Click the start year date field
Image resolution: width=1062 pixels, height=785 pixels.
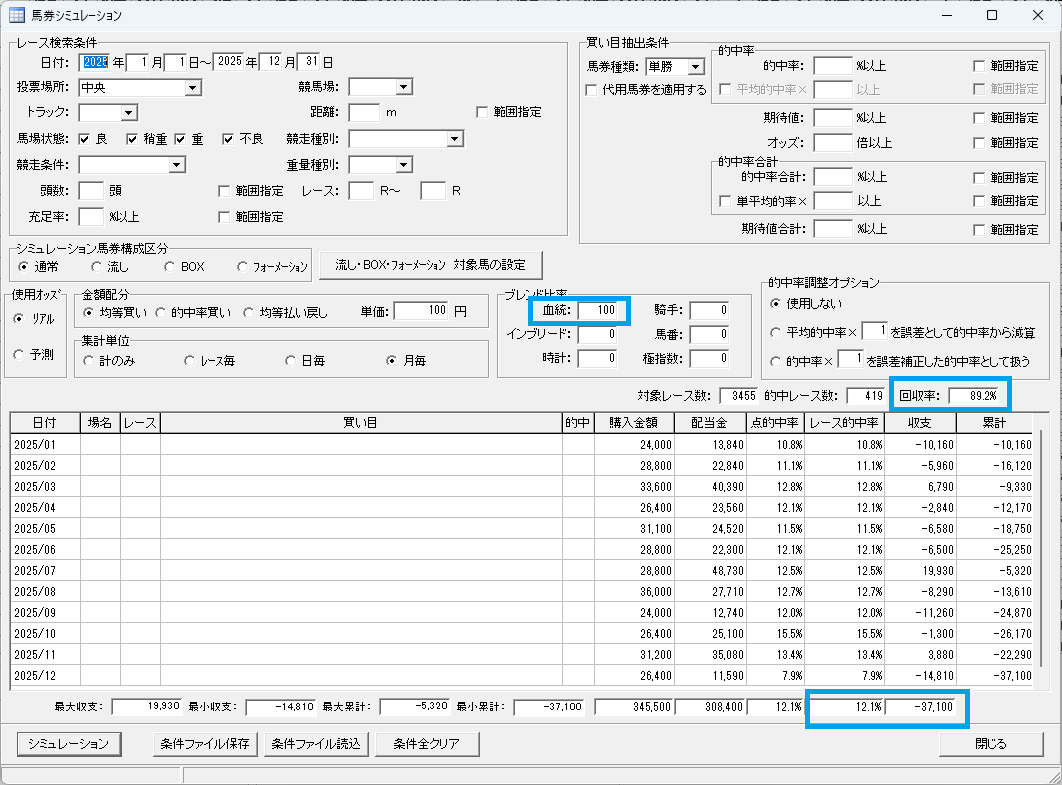[95, 62]
